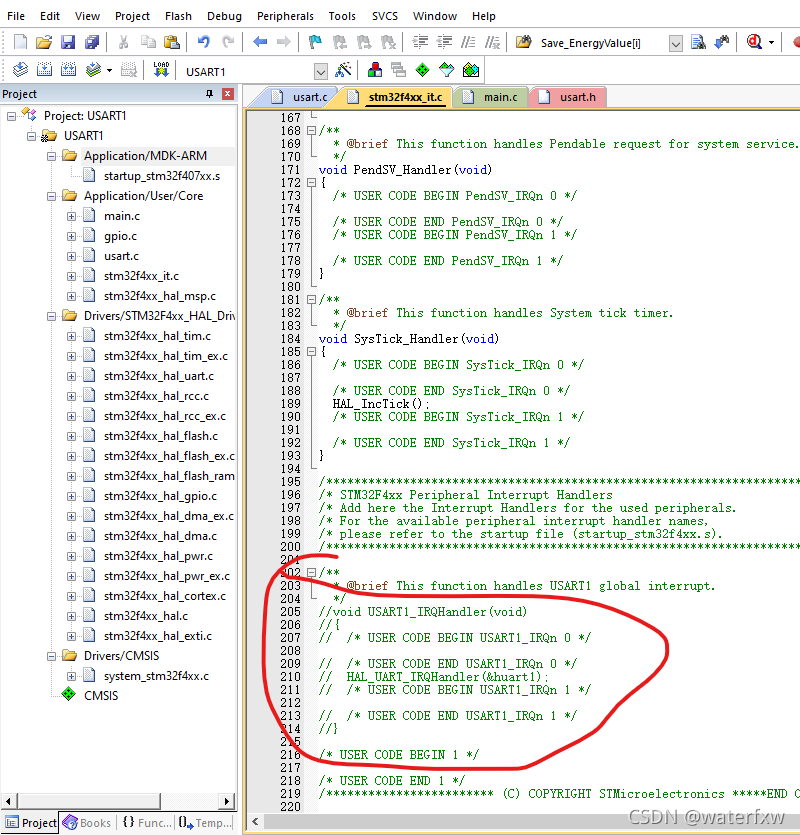800x835 pixels.
Task: Cut selection with the scissors icon
Action: [123, 42]
